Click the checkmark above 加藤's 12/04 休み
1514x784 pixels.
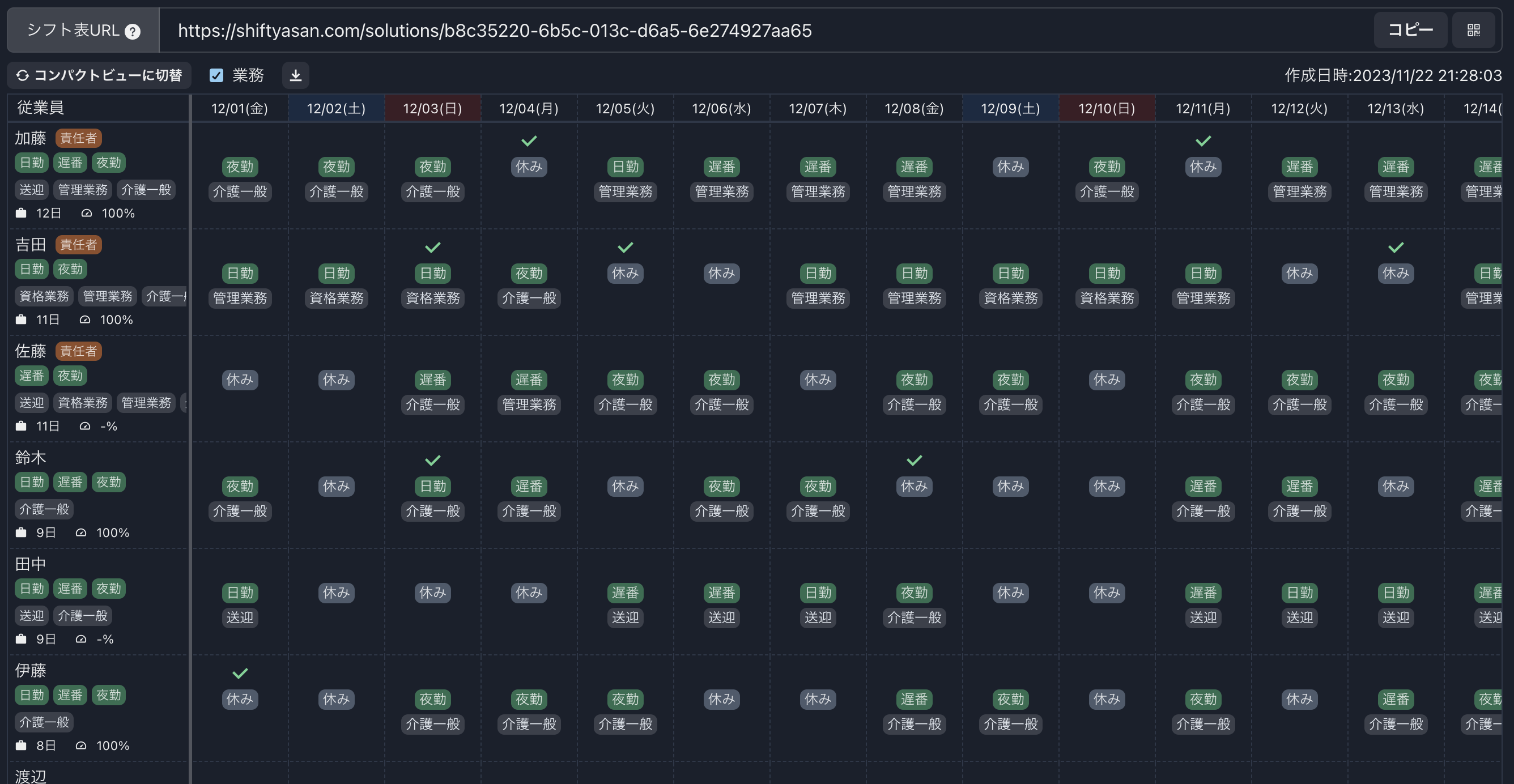click(529, 141)
